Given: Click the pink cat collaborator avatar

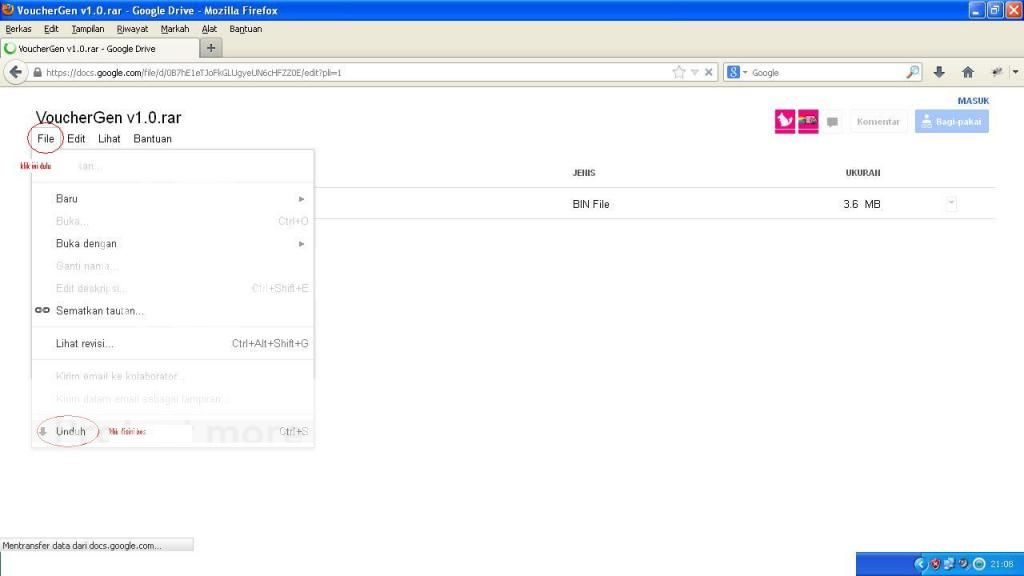Looking at the screenshot, I should tap(785, 121).
